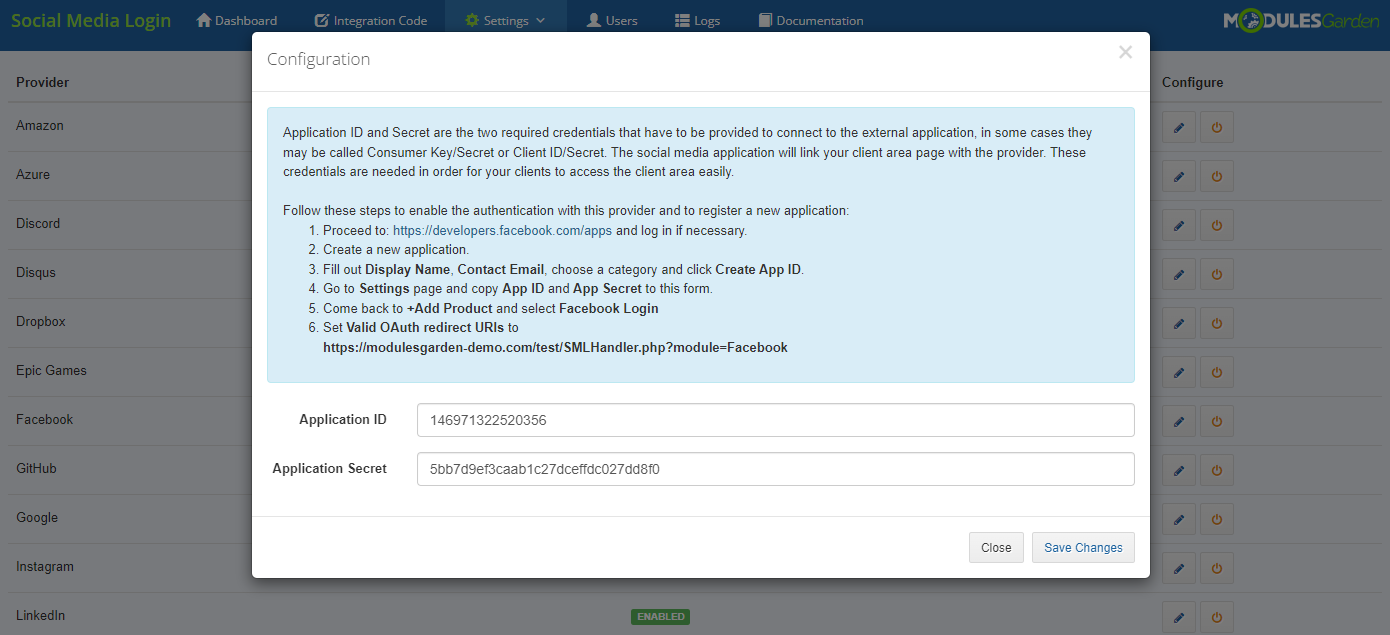Toggle the Dropbox provider on or off

(x=1216, y=322)
